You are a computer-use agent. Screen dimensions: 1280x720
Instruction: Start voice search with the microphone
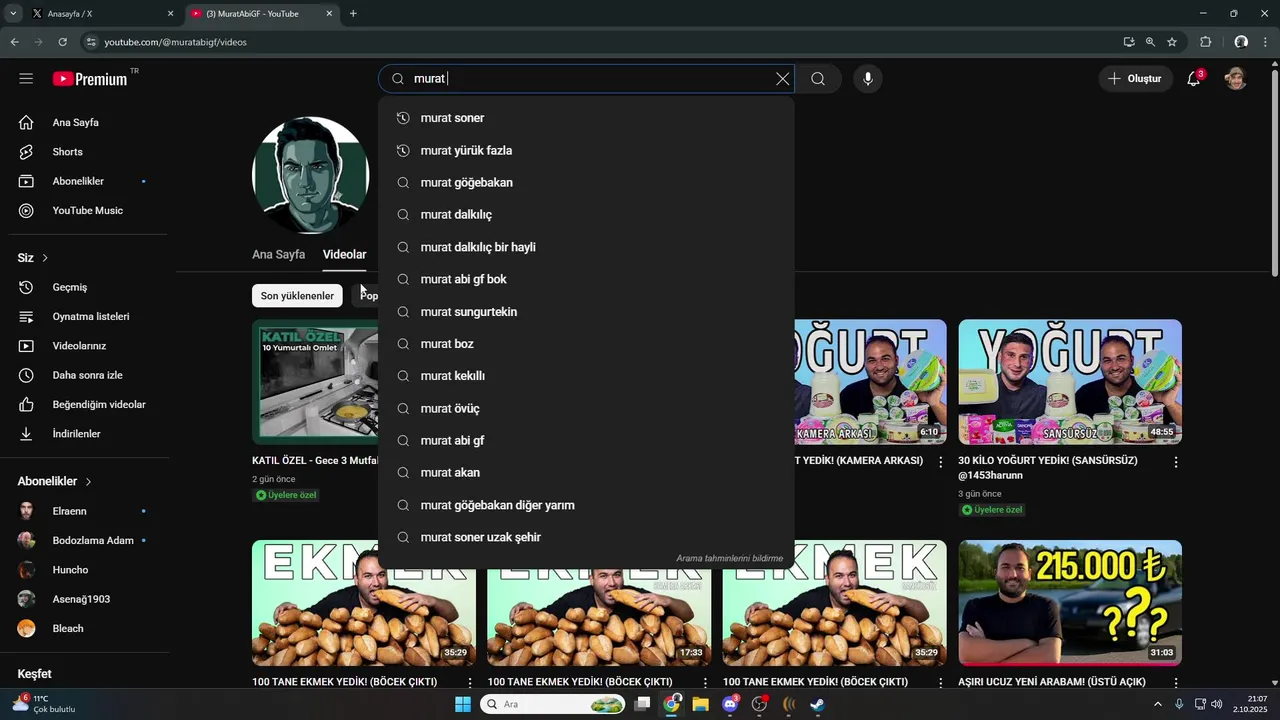pyautogui.click(x=868, y=79)
